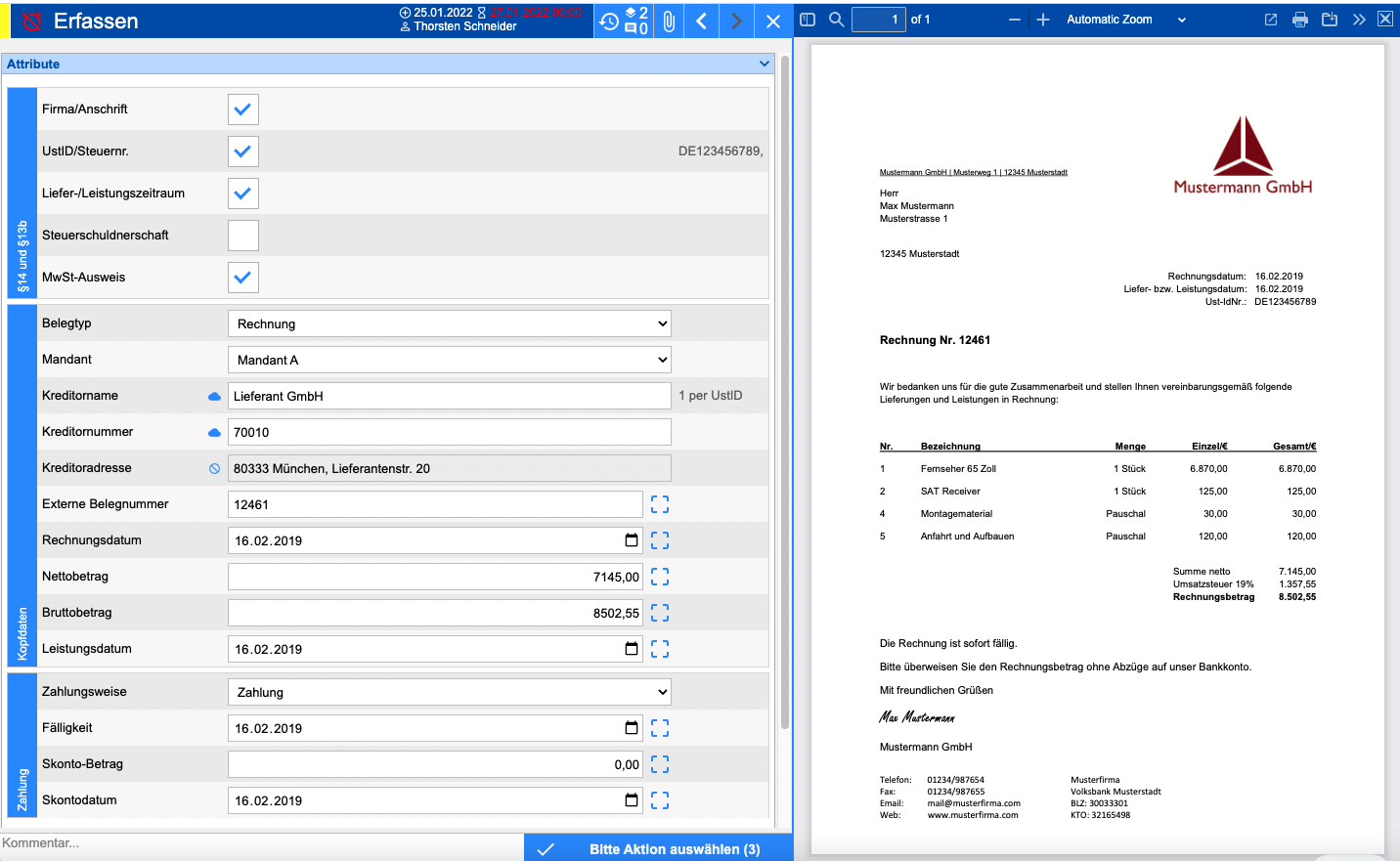
Task: Click capture region icon for Leistungsdatum
Action: click(660, 649)
